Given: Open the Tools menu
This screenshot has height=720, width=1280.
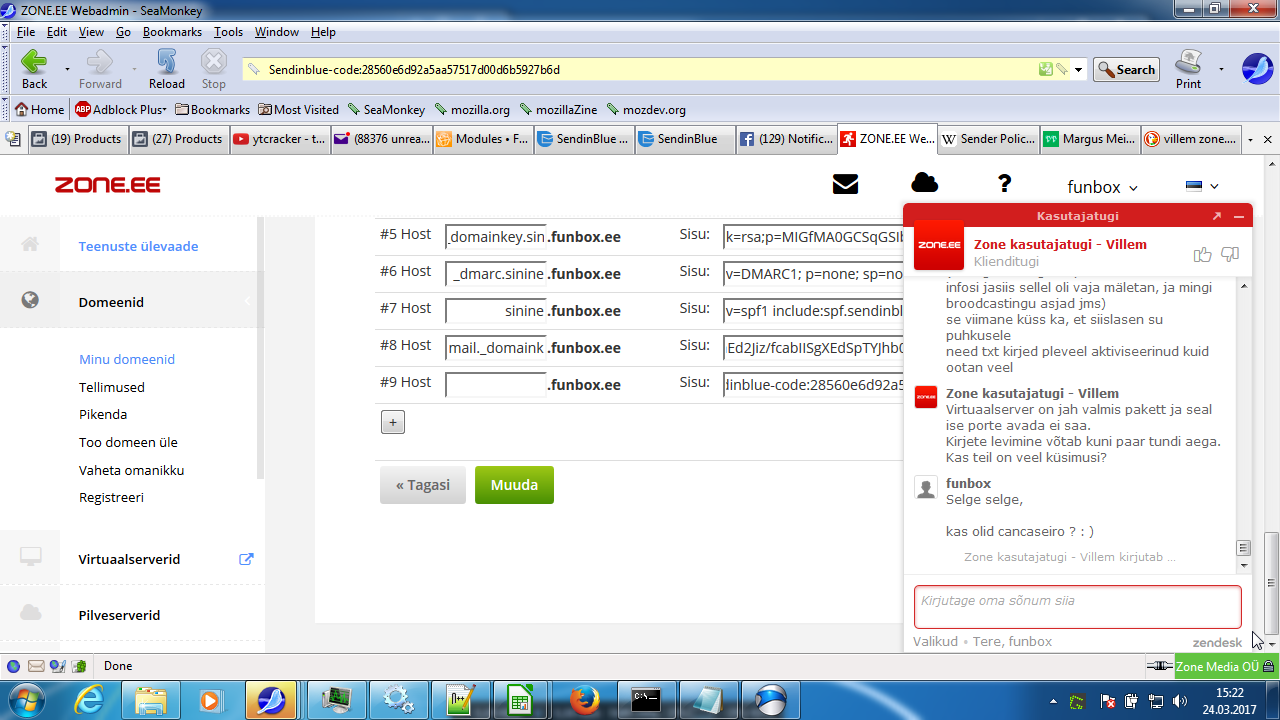Looking at the screenshot, I should (x=228, y=32).
